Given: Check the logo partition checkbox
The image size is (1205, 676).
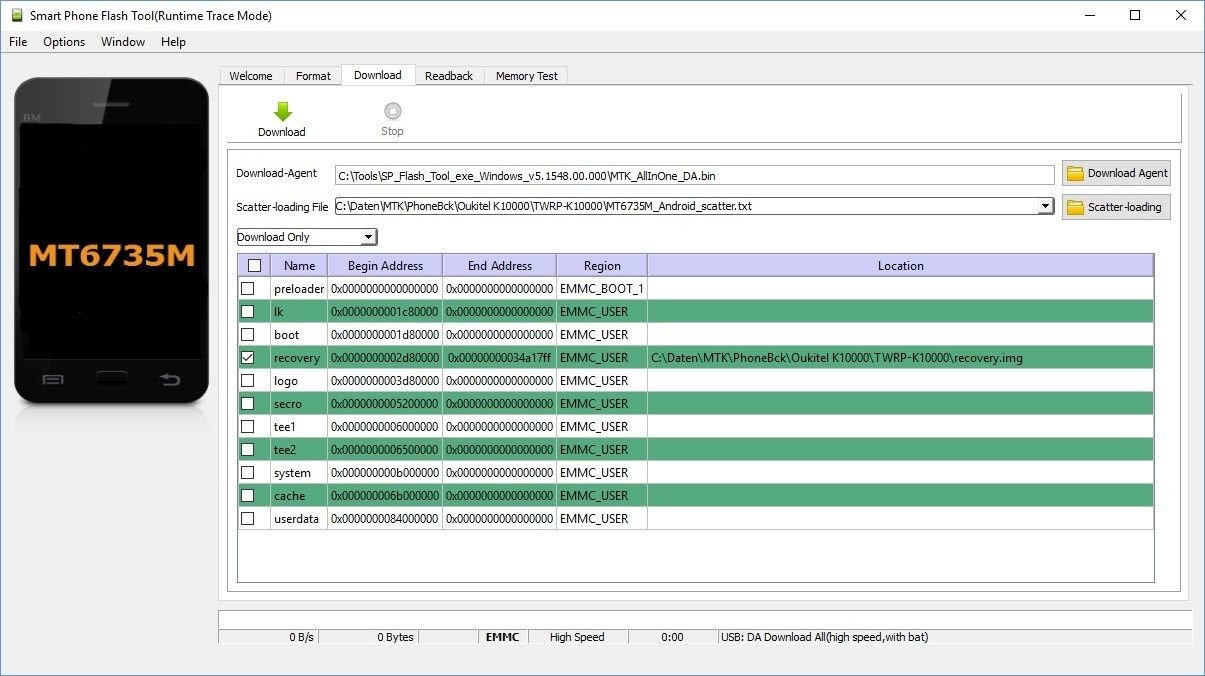Looking at the screenshot, I should pos(248,380).
